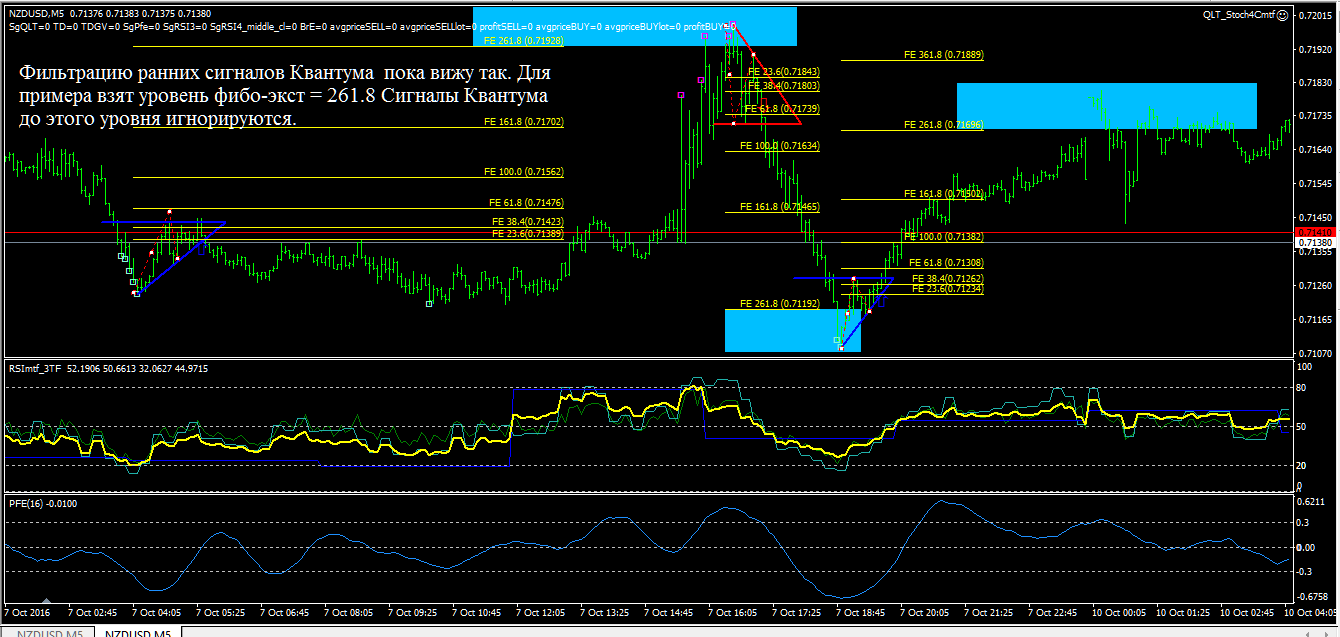The width and height of the screenshot is (1340, 637).
Task: Pick the FE 361.8 (0.71889) label
Action: pos(945,55)
